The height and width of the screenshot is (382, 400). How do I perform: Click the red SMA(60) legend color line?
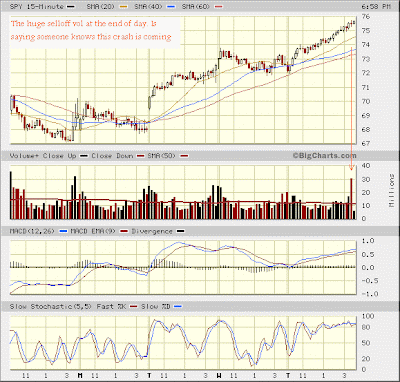point(219,7)
